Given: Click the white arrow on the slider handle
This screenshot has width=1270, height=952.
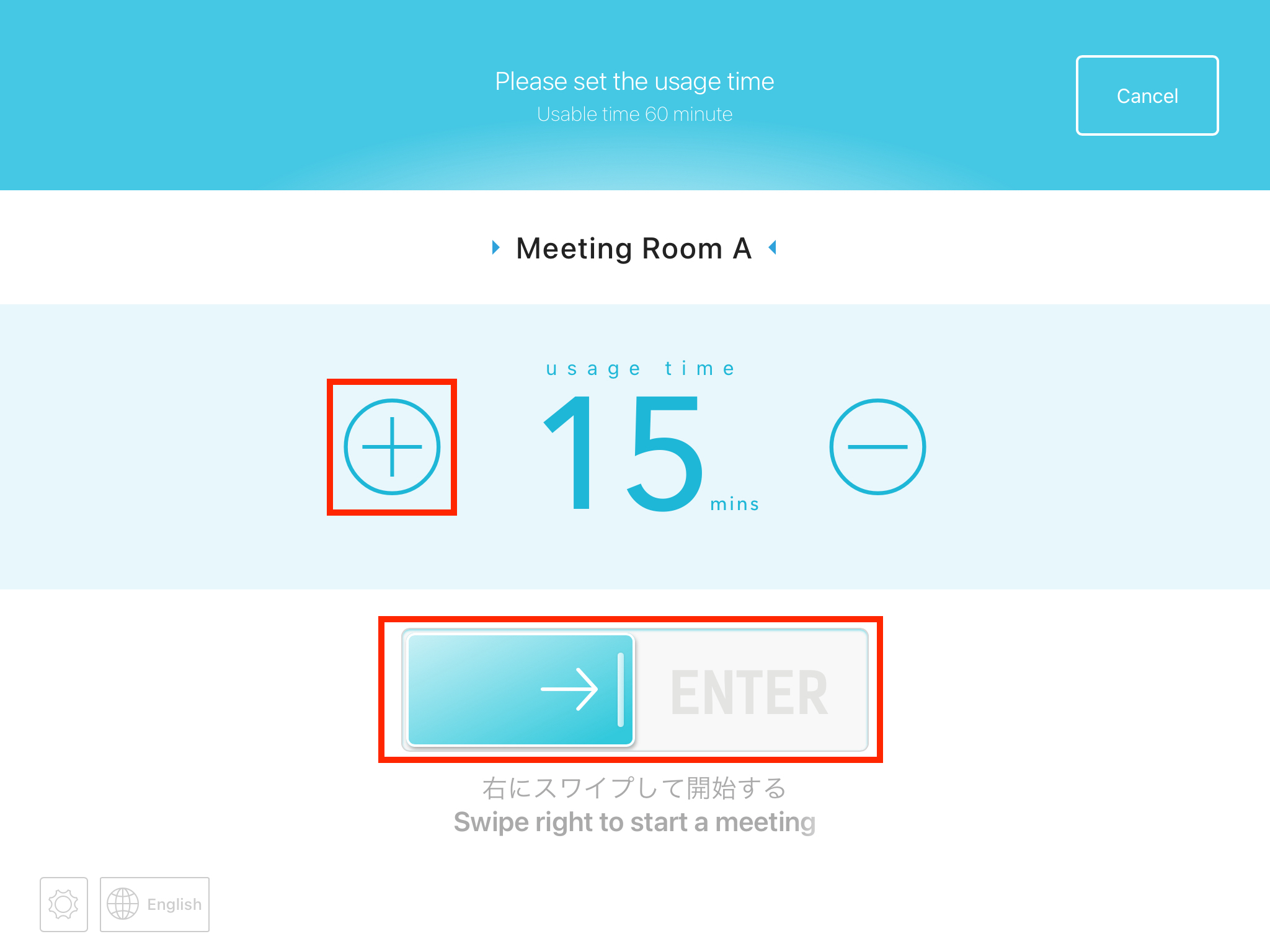Looking at the screenshot, I should coord(569,689).
